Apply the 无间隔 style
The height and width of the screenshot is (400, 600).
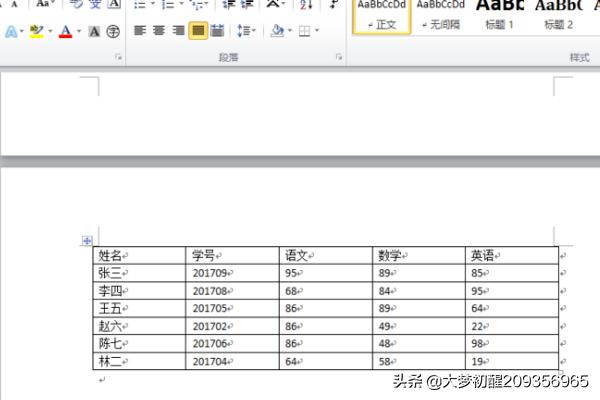coord(441,16)
